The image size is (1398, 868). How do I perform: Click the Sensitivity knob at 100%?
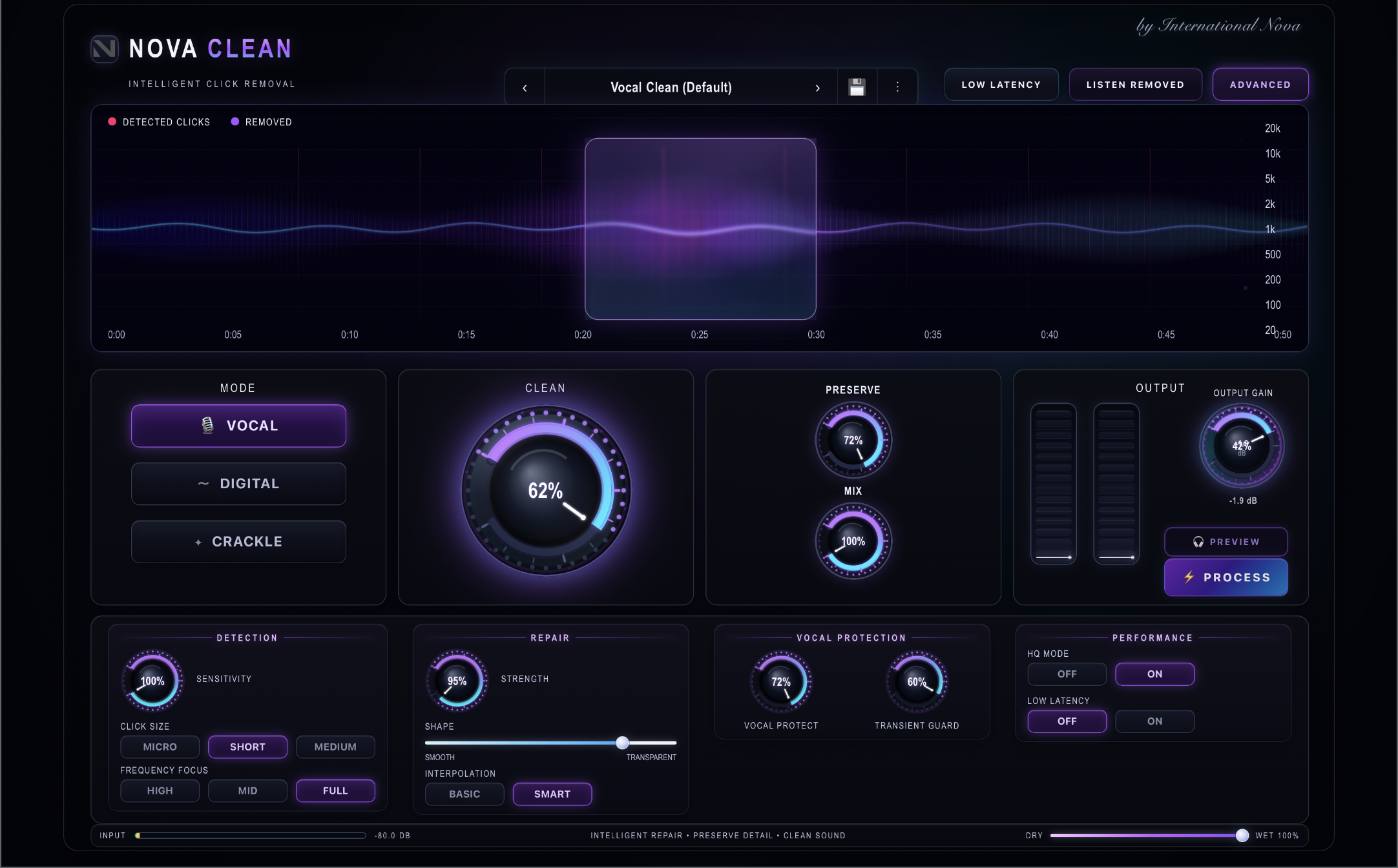click(x=152, y=681)
